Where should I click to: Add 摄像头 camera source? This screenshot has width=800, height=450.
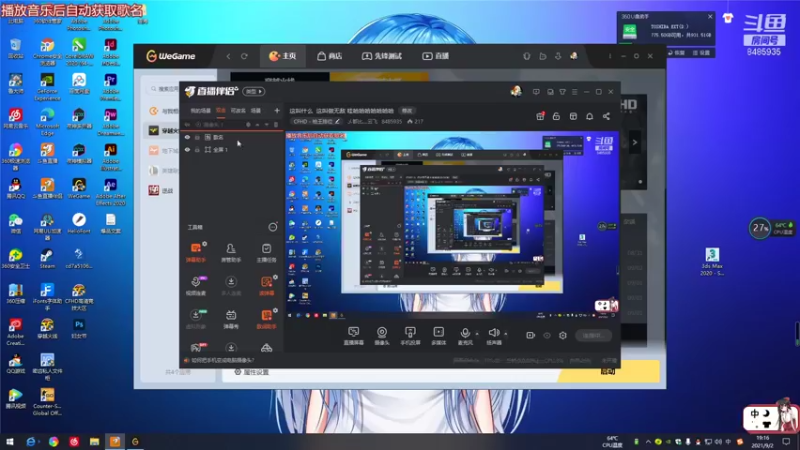coord(382,336)
